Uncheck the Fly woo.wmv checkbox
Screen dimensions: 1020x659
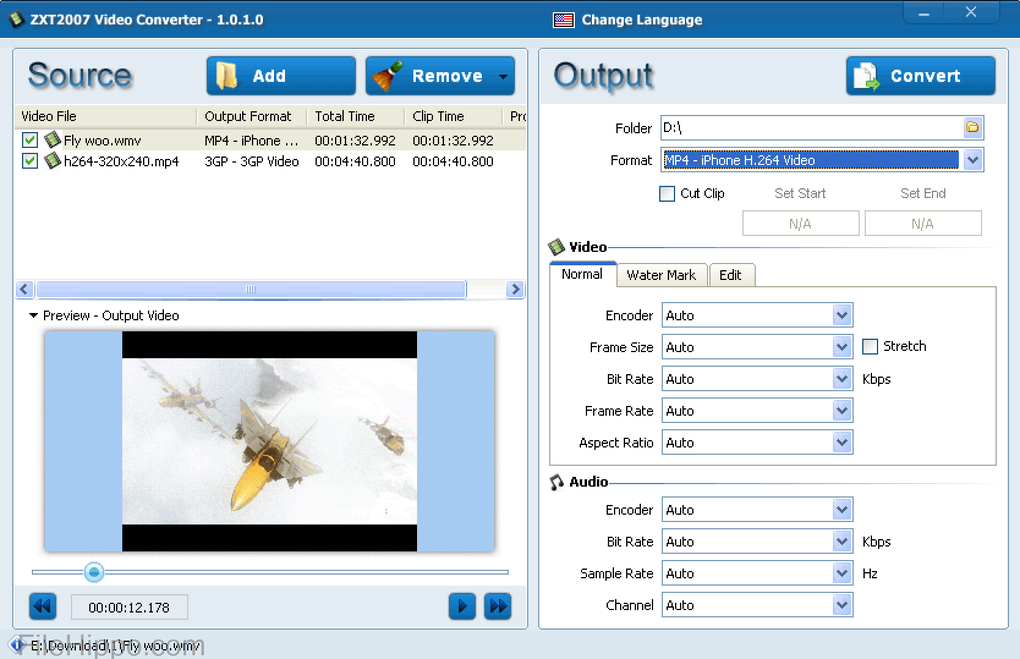30,141
